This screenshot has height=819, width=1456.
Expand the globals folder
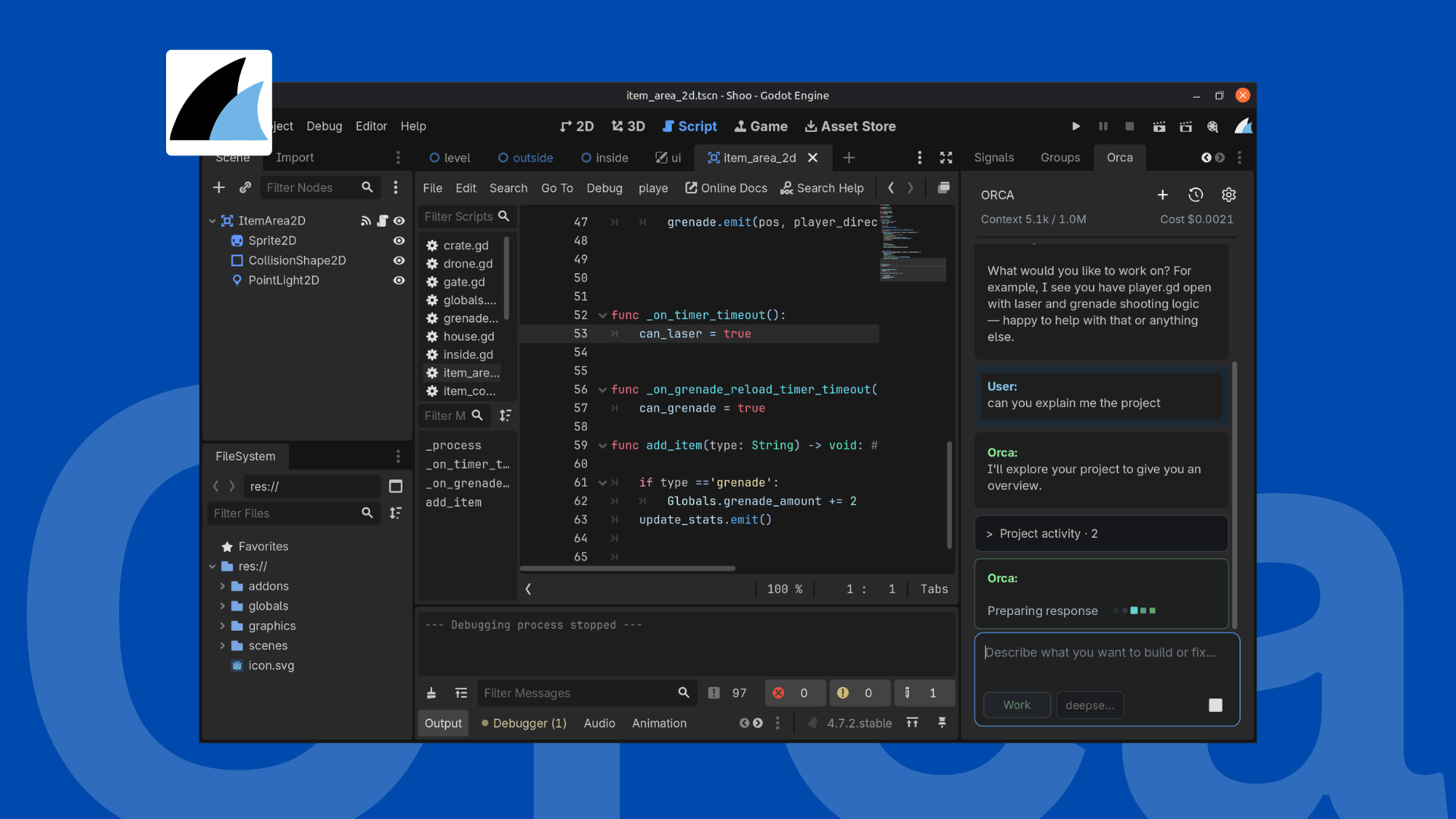(222, 606)
